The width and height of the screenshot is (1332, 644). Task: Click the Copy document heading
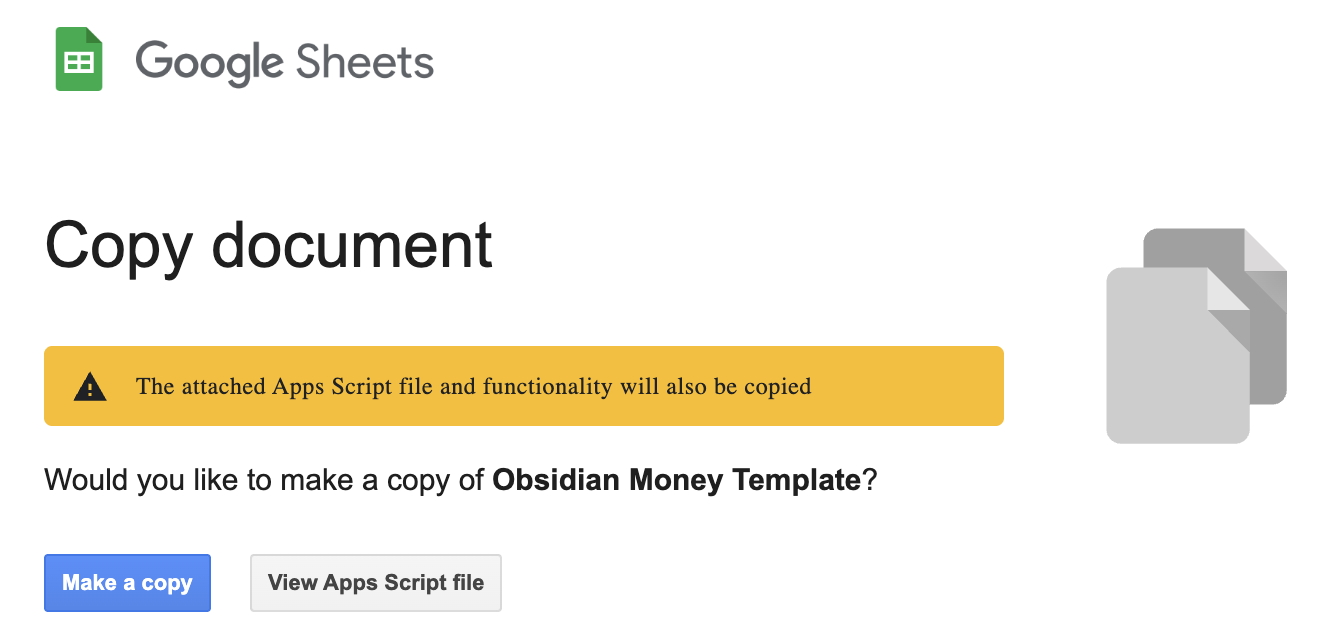268,245
